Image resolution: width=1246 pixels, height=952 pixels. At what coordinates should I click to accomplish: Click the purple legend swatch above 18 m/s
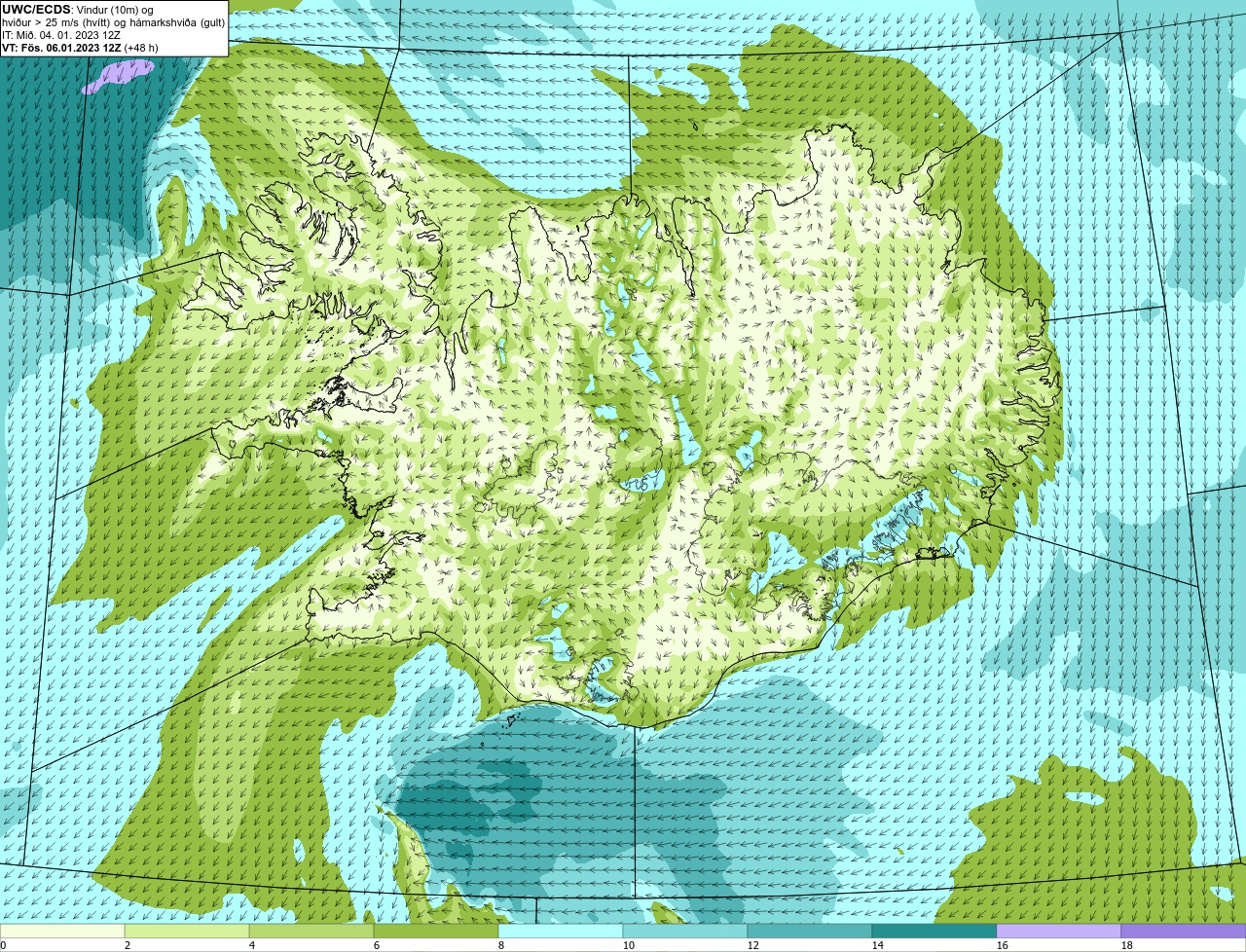(1184, 931)
